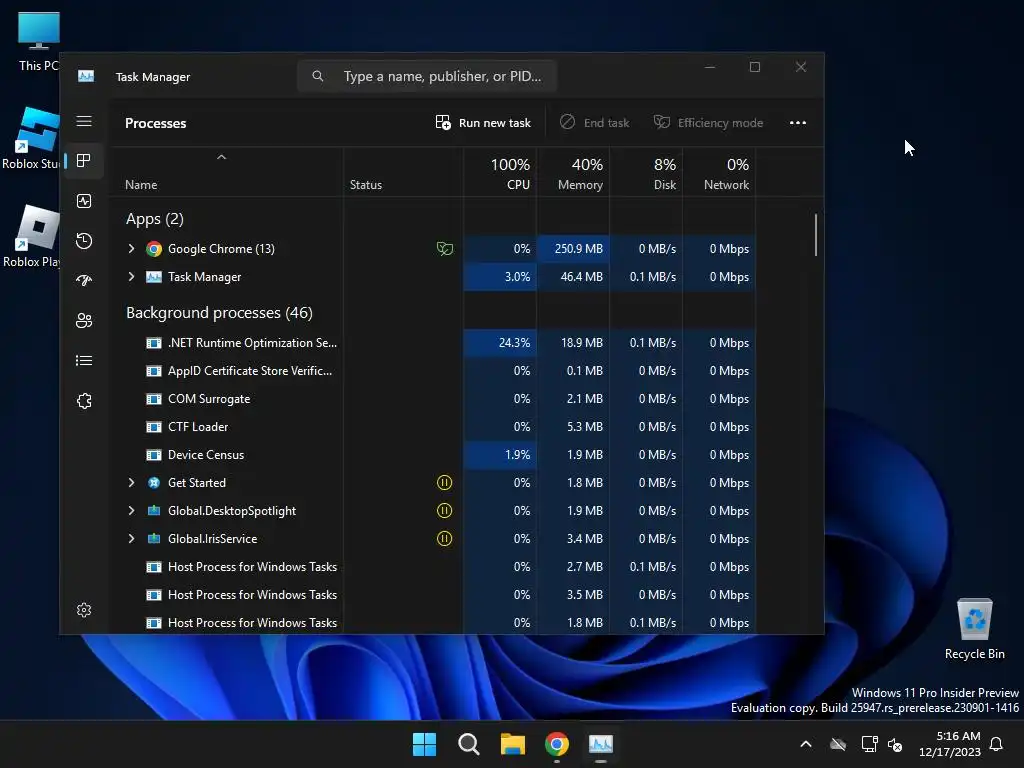Image resolution: width=1024 pixels, height=768 pixels.
Task: Click the suspended icon on Global.DesktopSpotlight row
Action: (444, 511)
